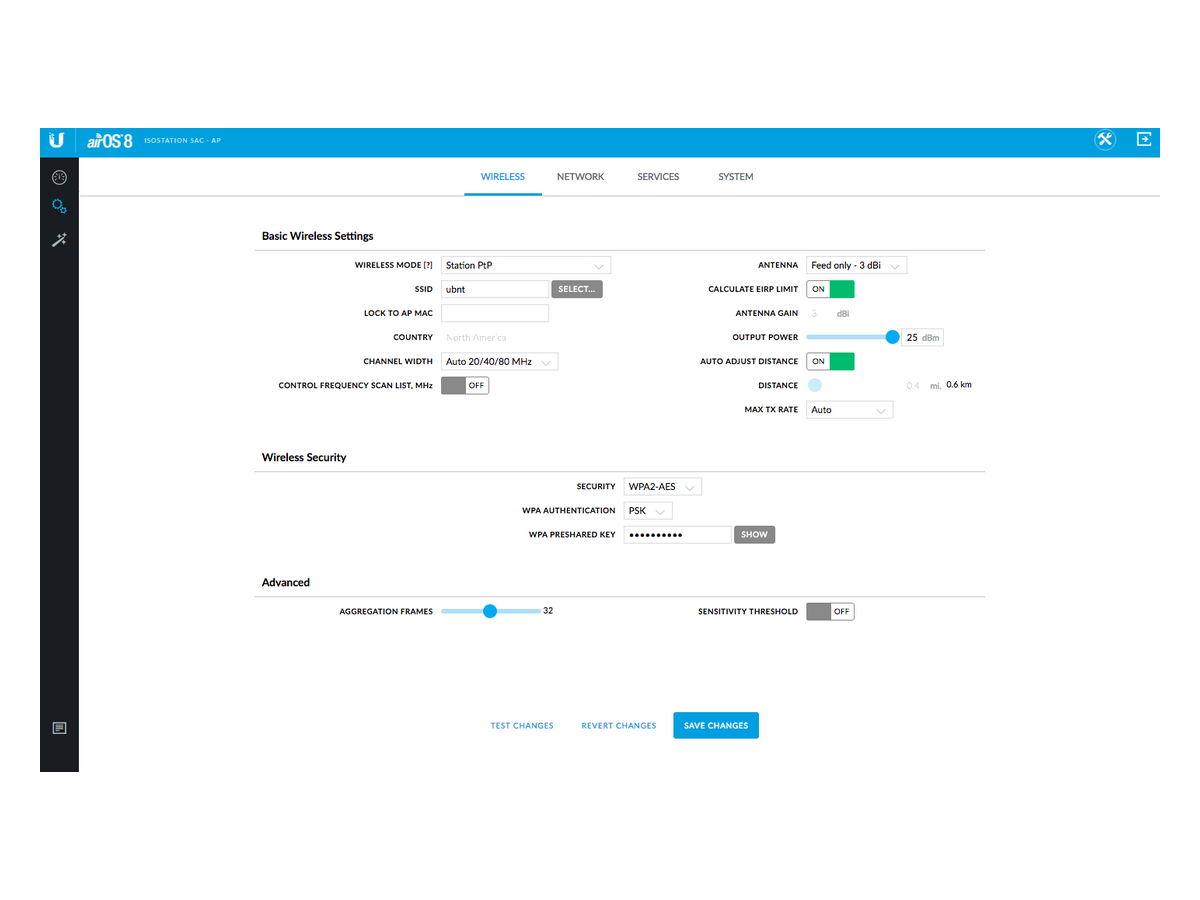The width and height of the screenshot is (1200, 900).
Task: Switch to the Network tab
Action: (x=581, y=177)
